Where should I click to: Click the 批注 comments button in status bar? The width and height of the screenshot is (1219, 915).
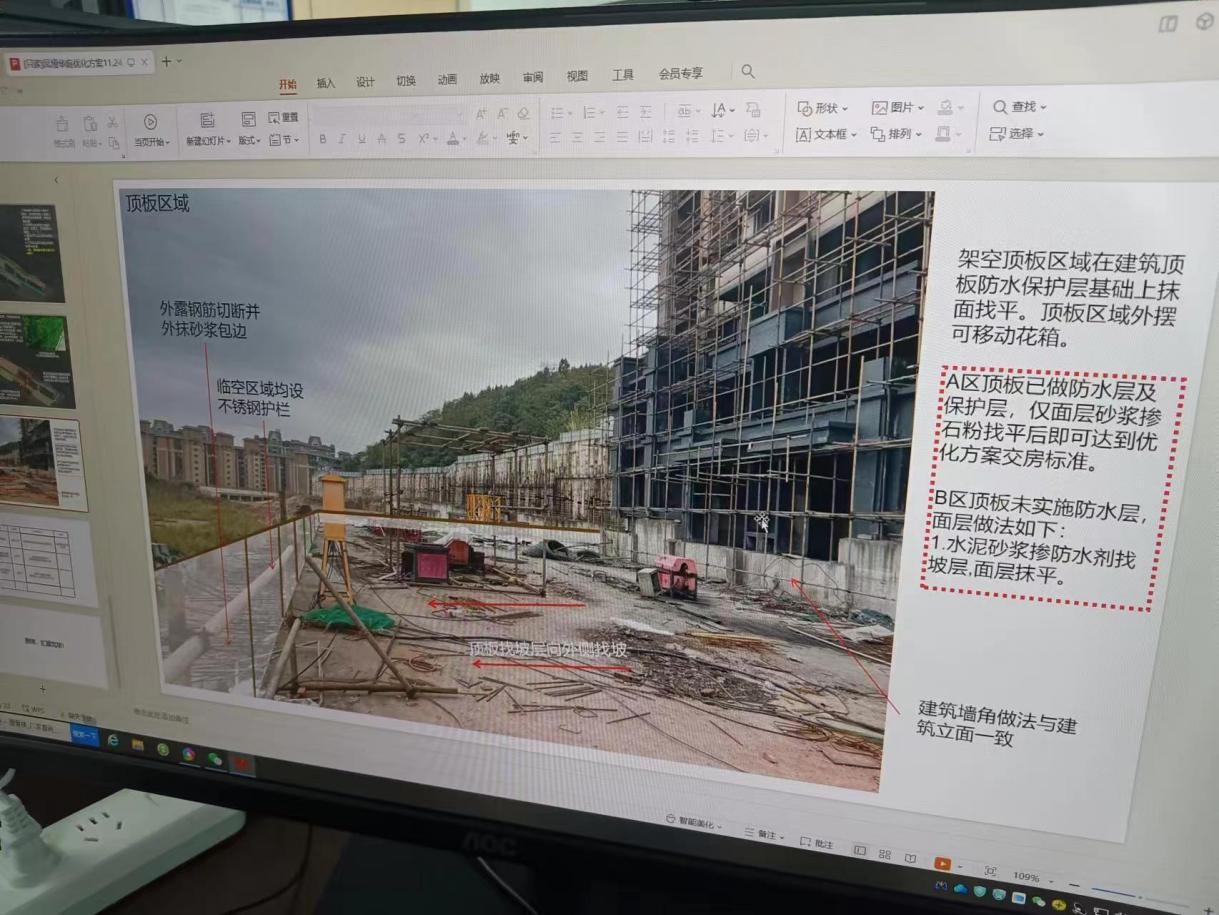tap(816, 843)
